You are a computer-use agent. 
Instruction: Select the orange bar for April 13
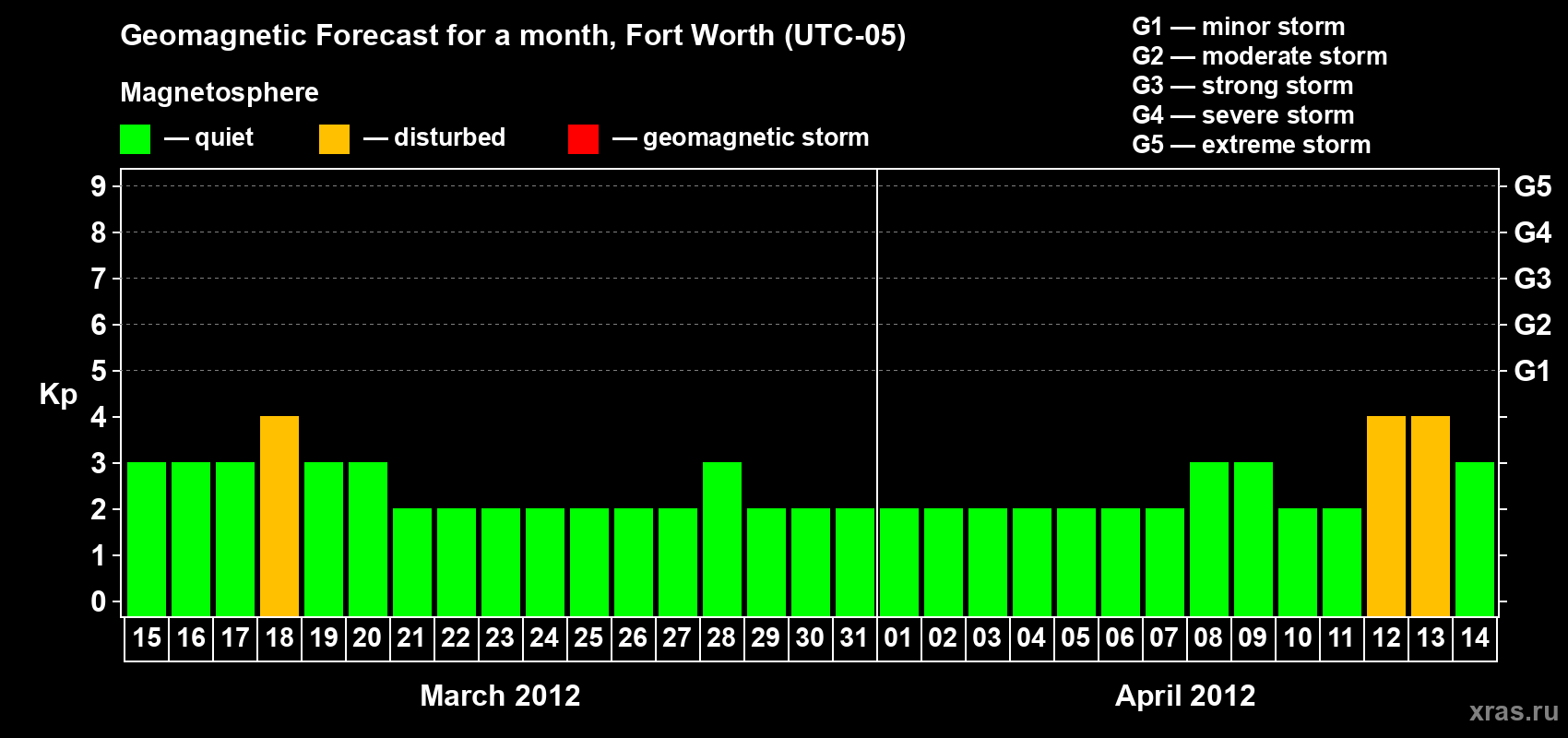pos(1431,516)
